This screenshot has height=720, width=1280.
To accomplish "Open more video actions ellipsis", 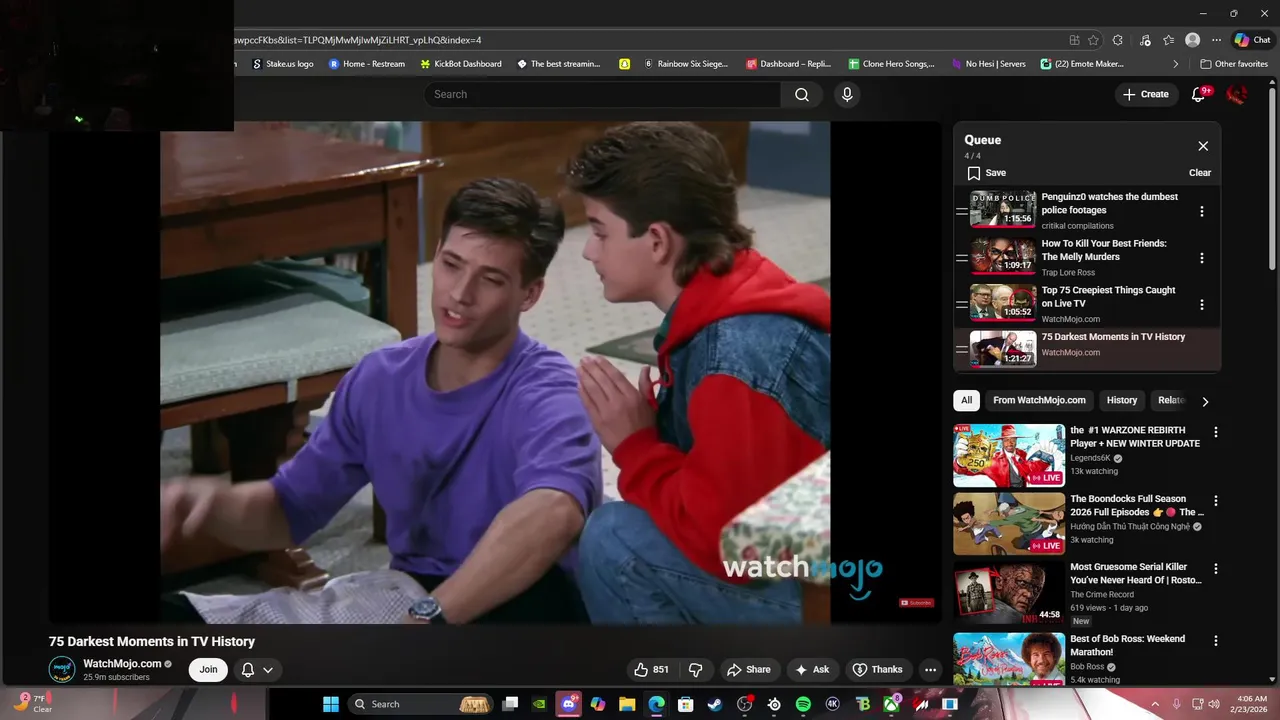I will point(930,670).
